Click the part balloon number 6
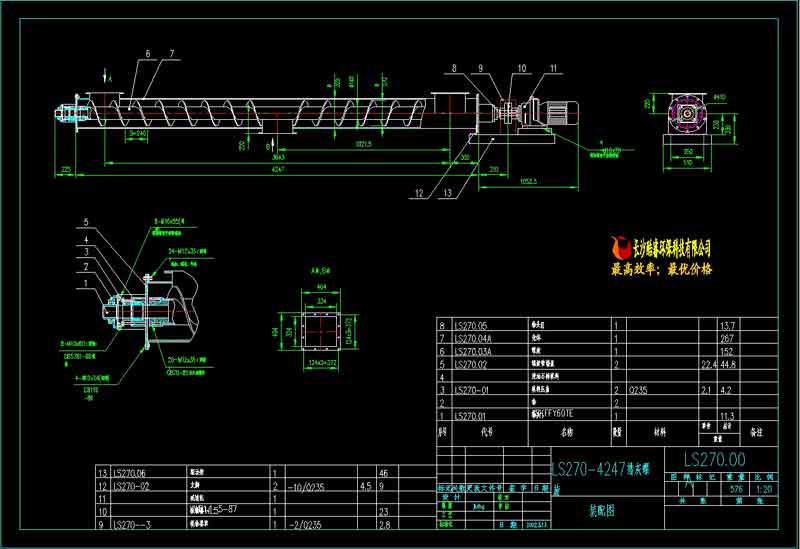Screen dimensions: 800x549 click(x=148, y=52)
